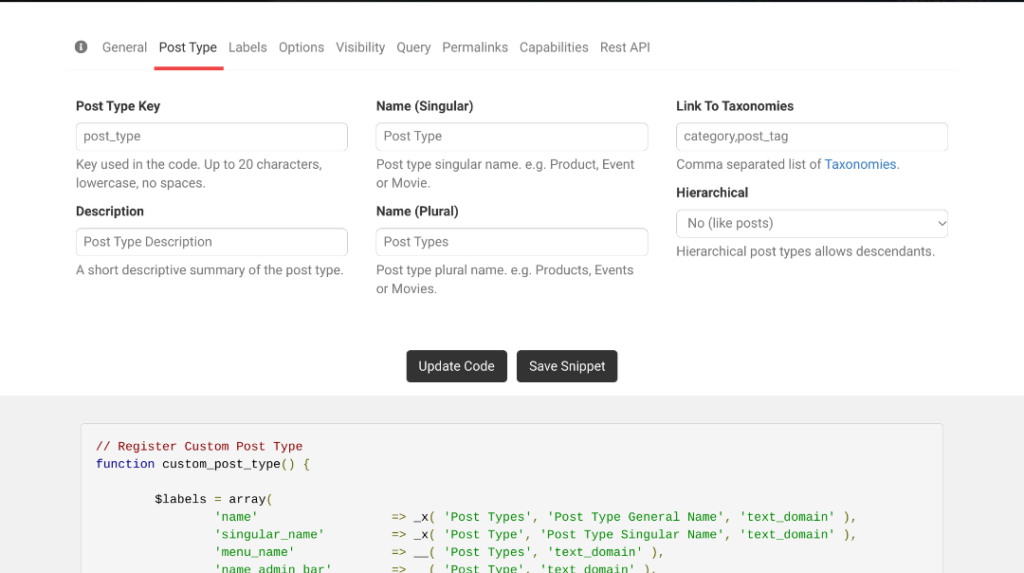Select the Post Type tab
The width and height of the screenshot is (1024, 573).
(x=188, y=47)
